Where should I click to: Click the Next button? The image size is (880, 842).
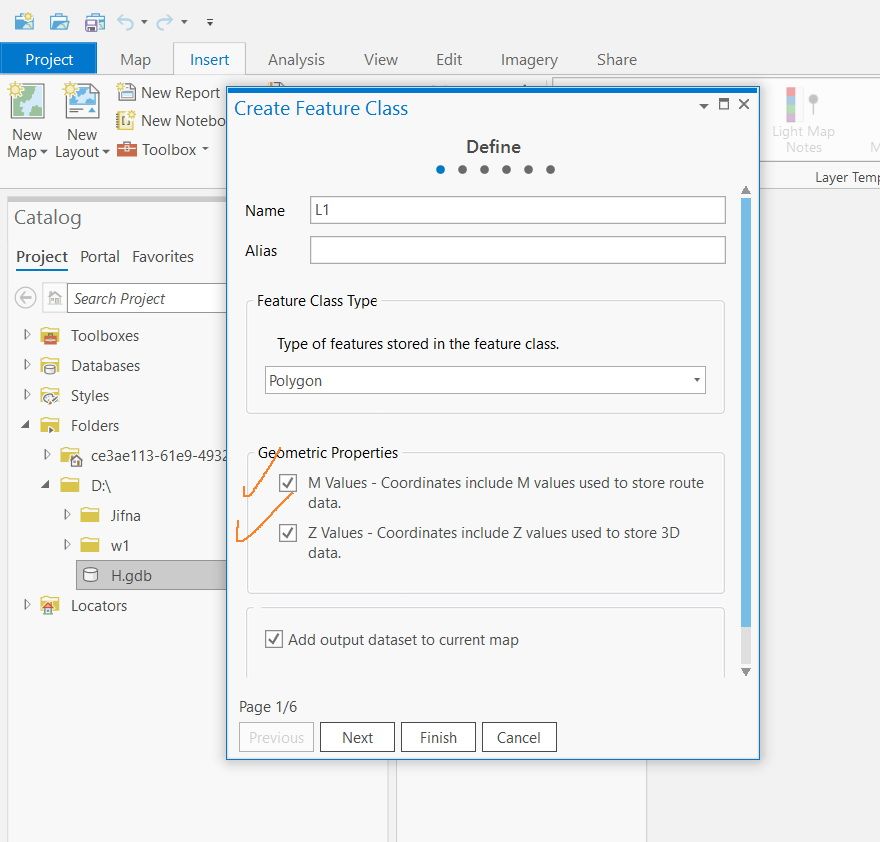point(358,737)
